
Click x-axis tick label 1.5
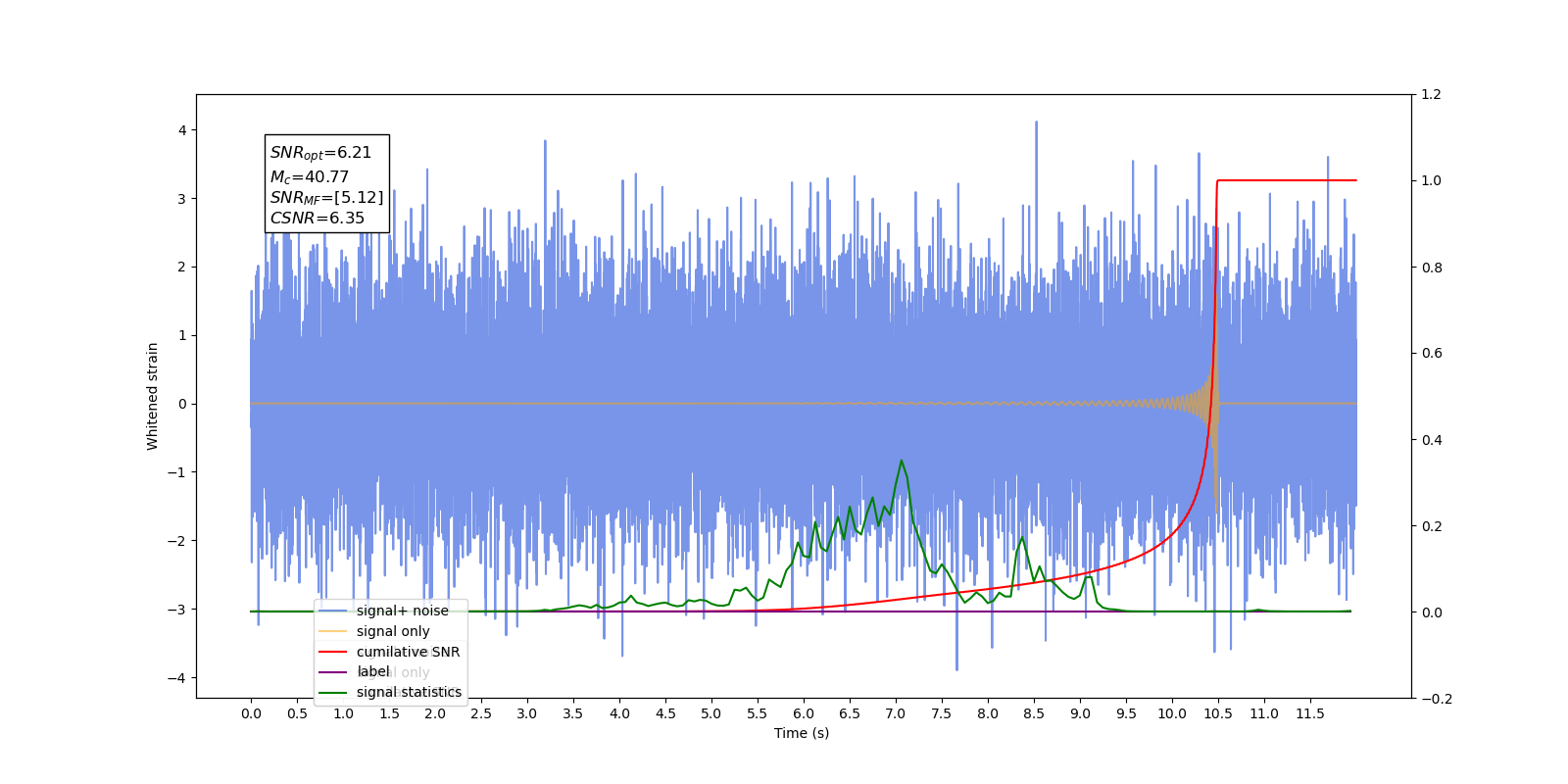[x=389, y=713]
